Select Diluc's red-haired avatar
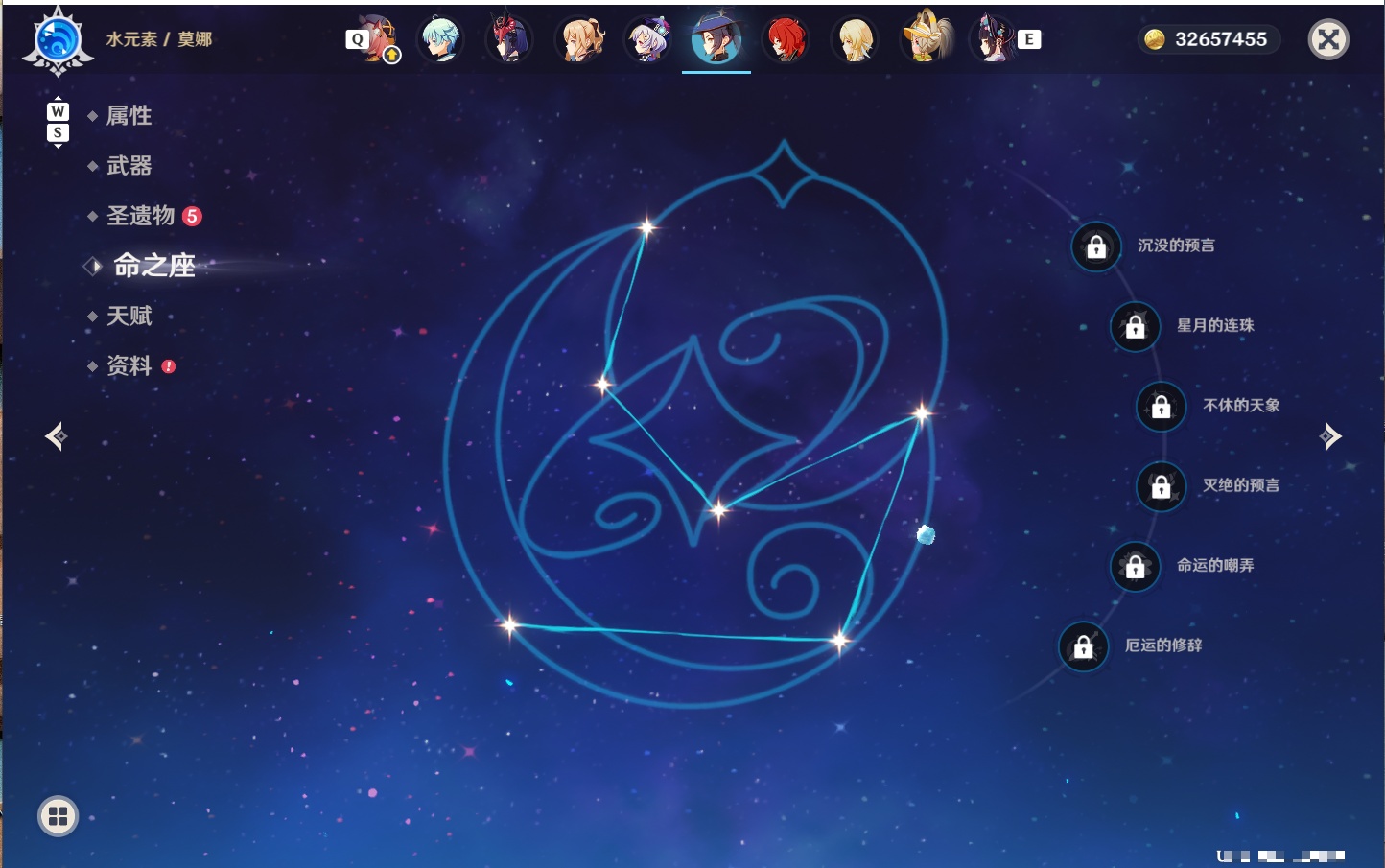The width and height of the screenshot is (1385, 868). [x=786, y=39]
